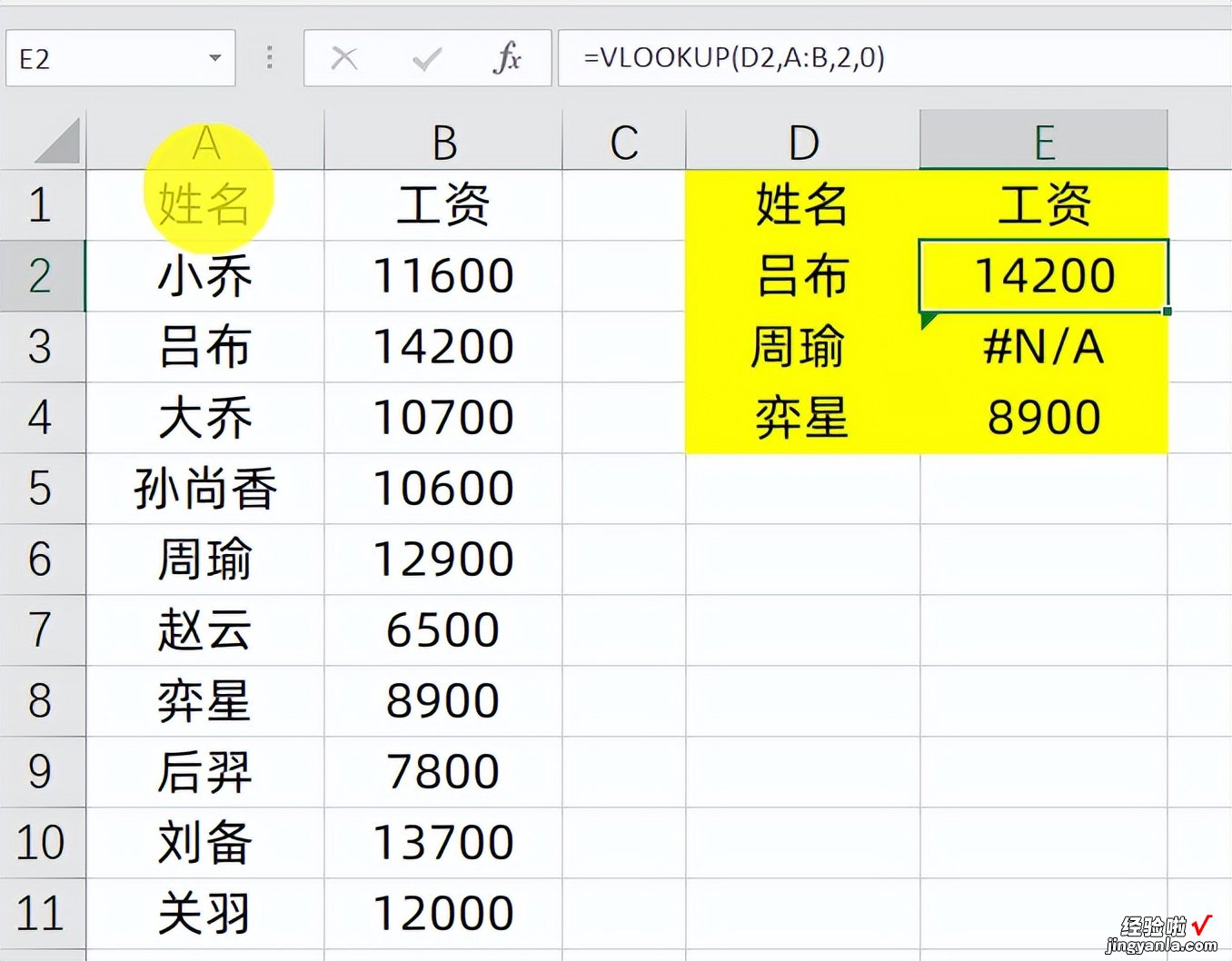This screenshot has width=1232, height=961.
Task: Click yellow cell D1 with 姓名
Action: (x=803, y=205)
